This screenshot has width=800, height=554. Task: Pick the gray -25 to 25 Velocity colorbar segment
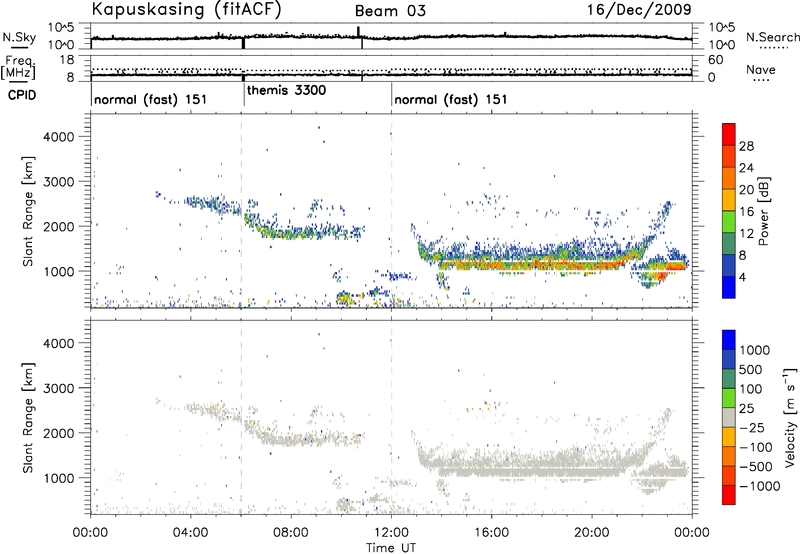(729, 417)
